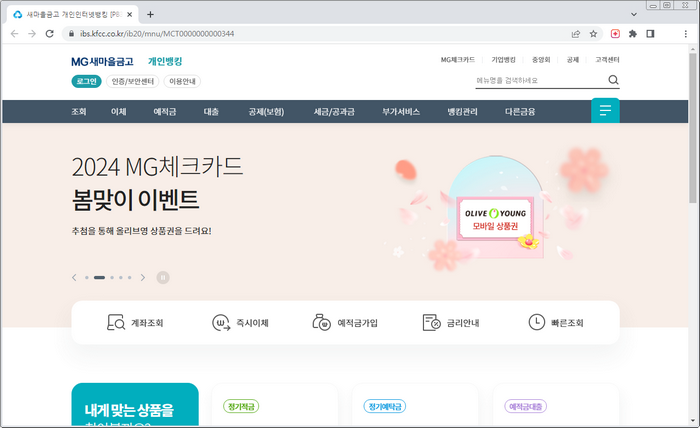This screenshot has width=700, height=428.
Task: Open the 이체 menu
Action: [119, 112]
